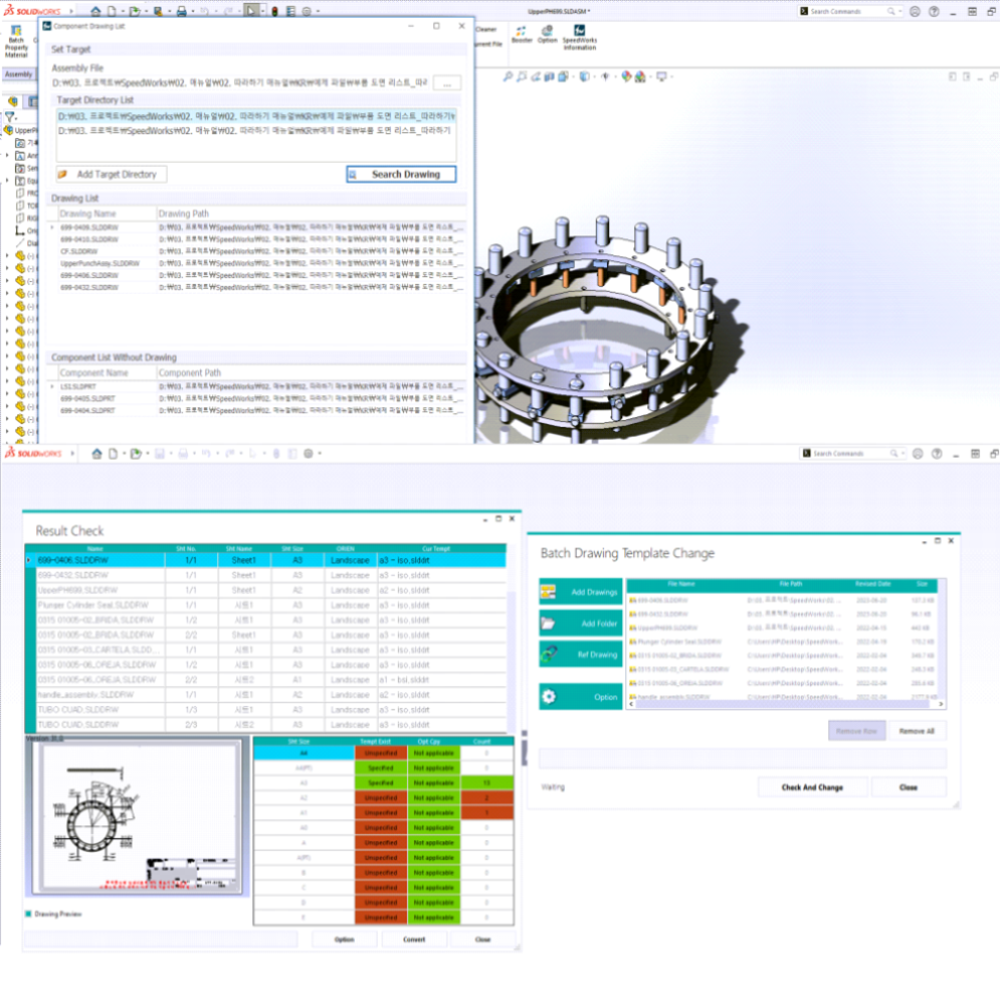The image size is (1000, 1000).
Task: Click the Add Folder button
Action: tap(581, 624)
